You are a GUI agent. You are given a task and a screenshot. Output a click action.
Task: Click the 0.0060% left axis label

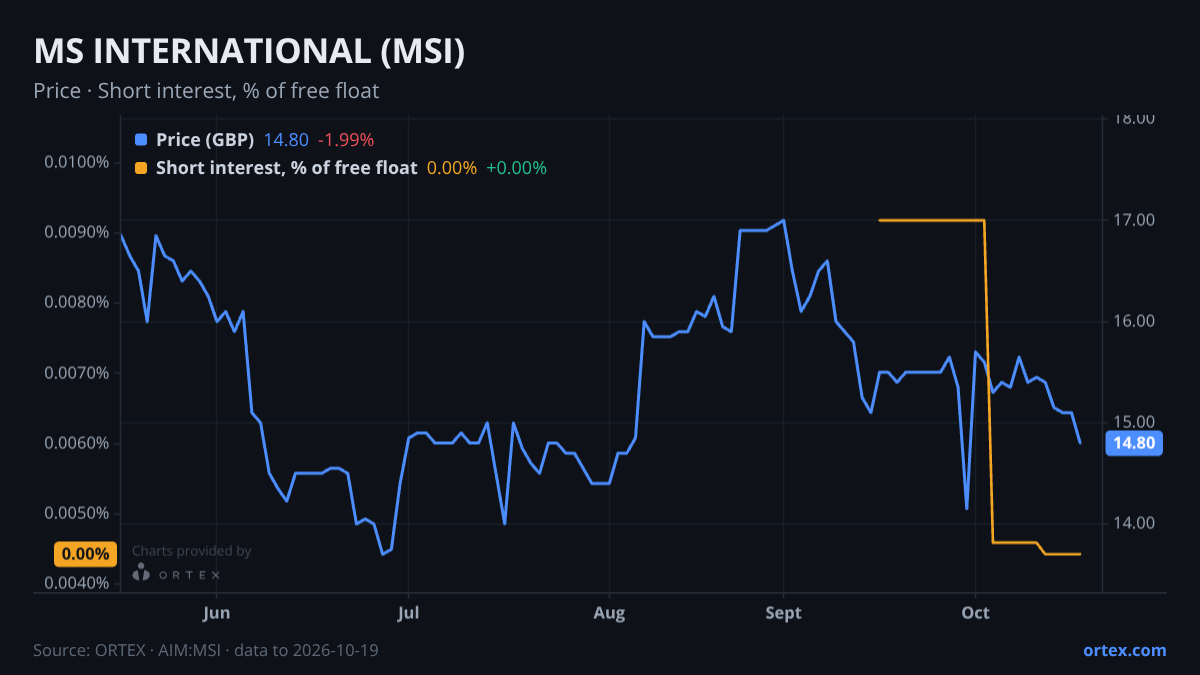pos(78,443)
